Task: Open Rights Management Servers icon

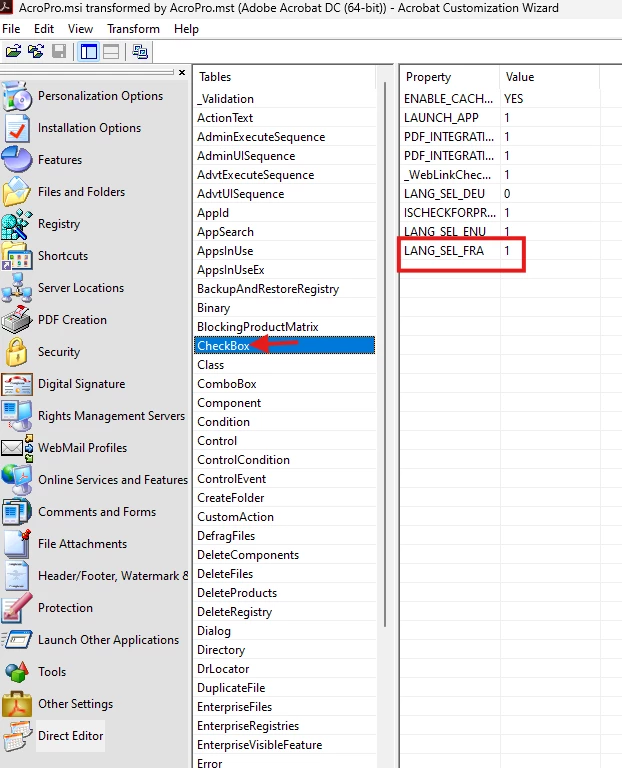Action: coord(17,415)
